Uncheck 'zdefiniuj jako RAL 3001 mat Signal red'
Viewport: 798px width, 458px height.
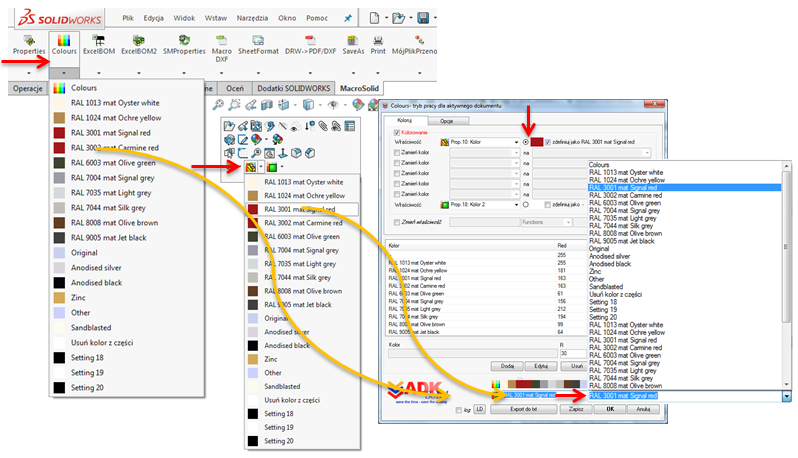pyautogui.click(x=548, y=142)
